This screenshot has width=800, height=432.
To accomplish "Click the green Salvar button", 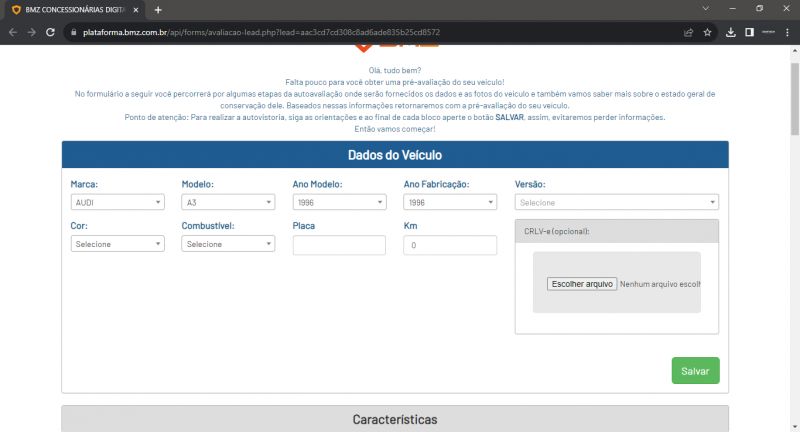I will (695, 371).
